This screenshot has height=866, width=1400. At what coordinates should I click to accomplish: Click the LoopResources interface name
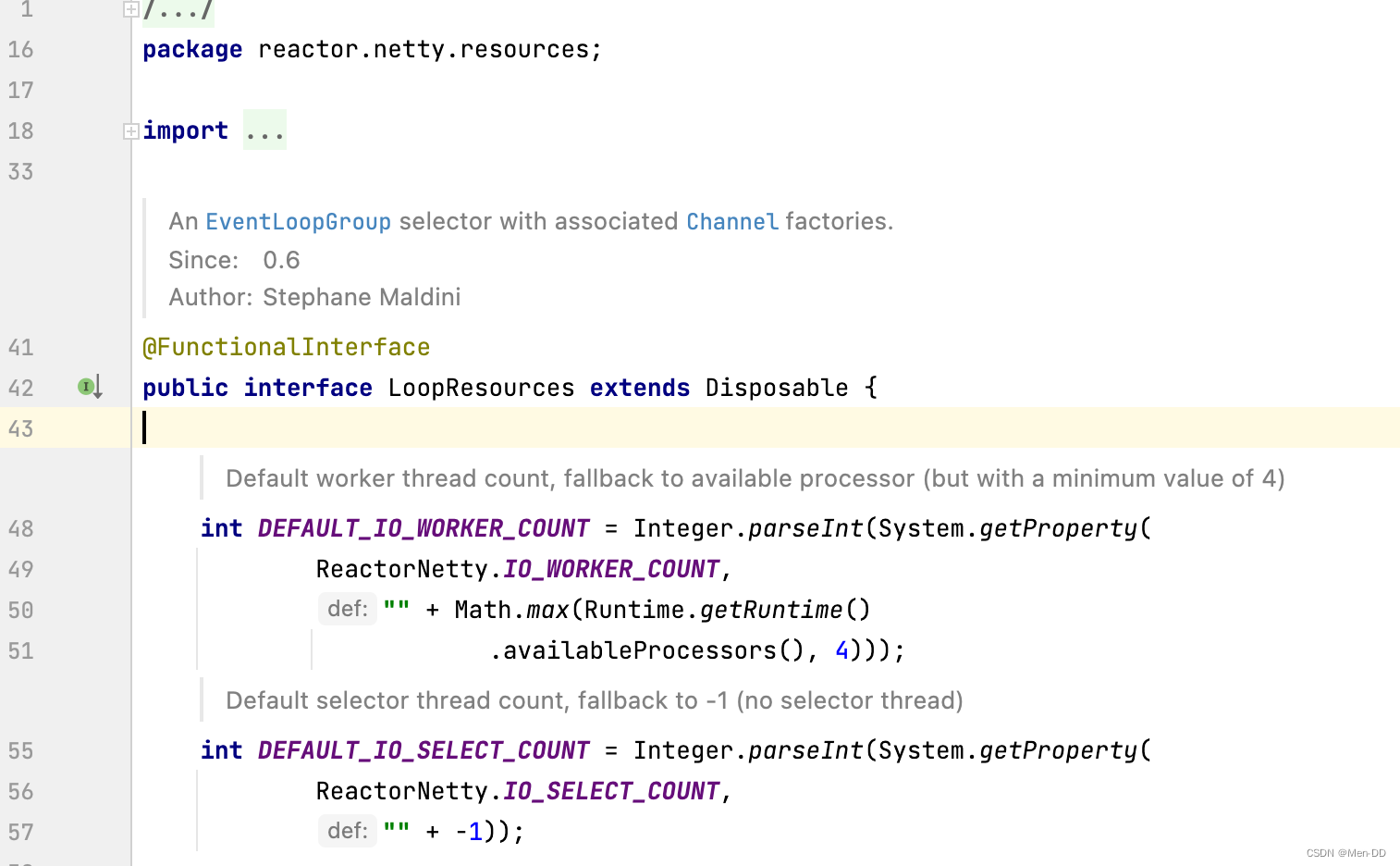tap(481, 388)
